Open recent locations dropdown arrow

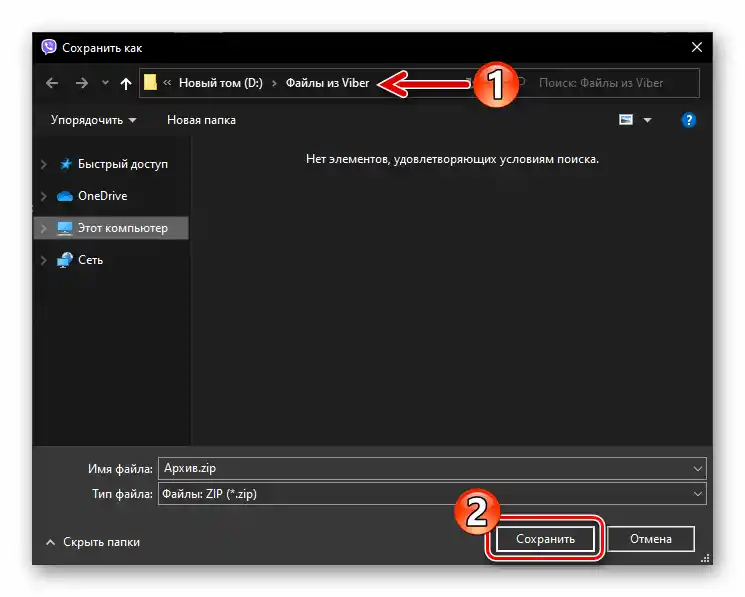[x=105, y=83]
